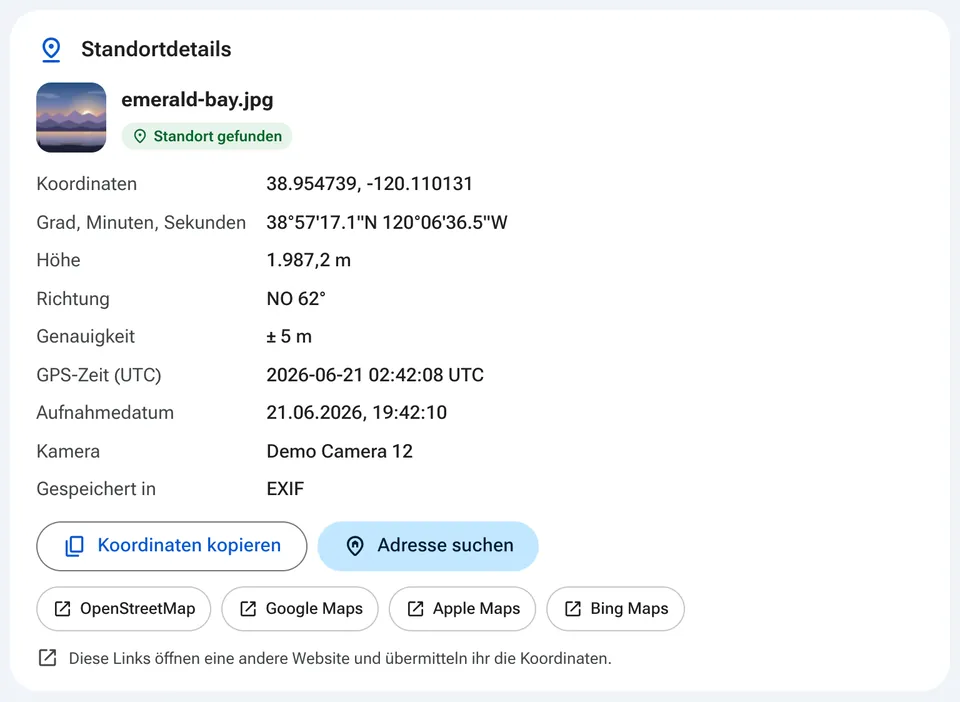
Task: Click the copy icon in Koordinaten kopieren
Action: coord(75,546)
